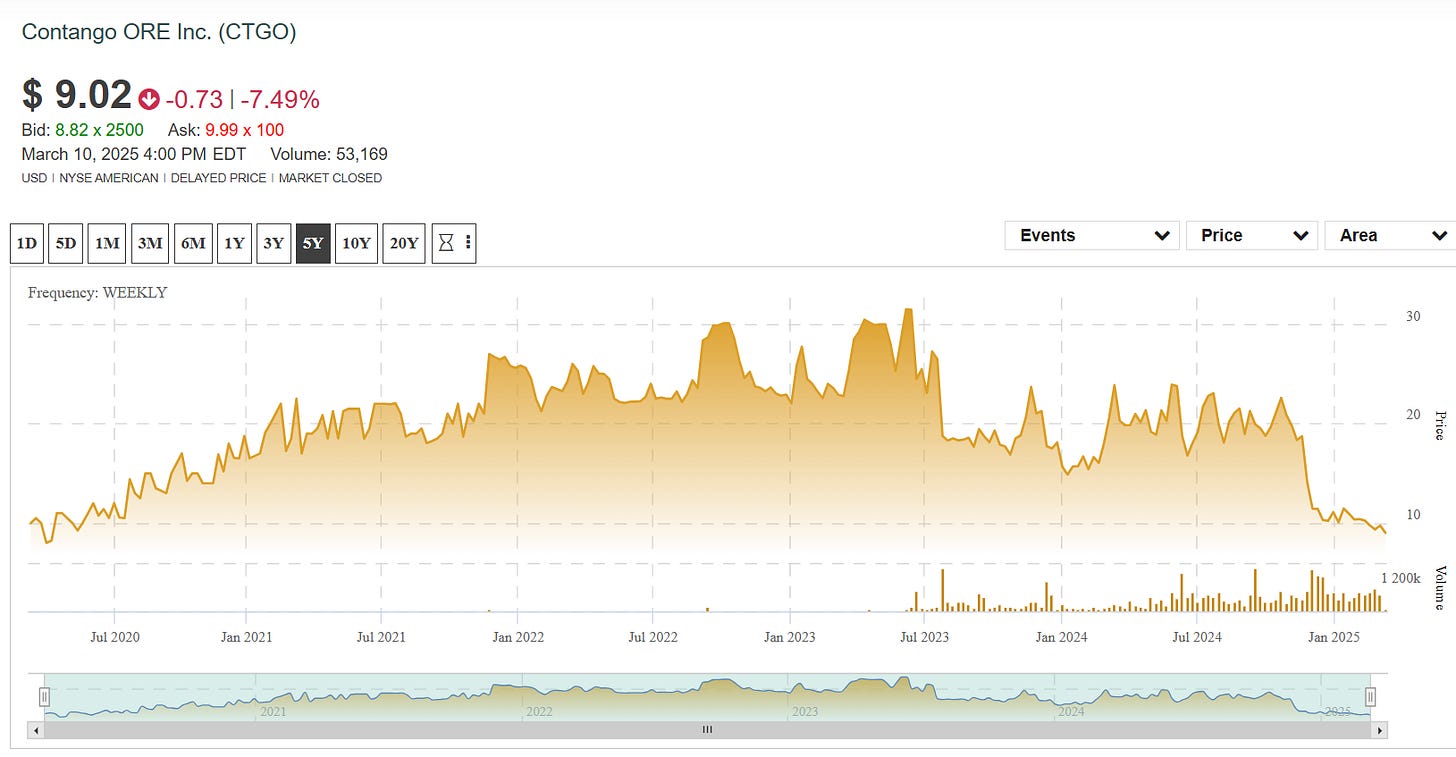1456x757 pixels.
Task: Click the March 10, 2025 4:00 PM EDT timestamp
Action: click(x=133, y=154)
